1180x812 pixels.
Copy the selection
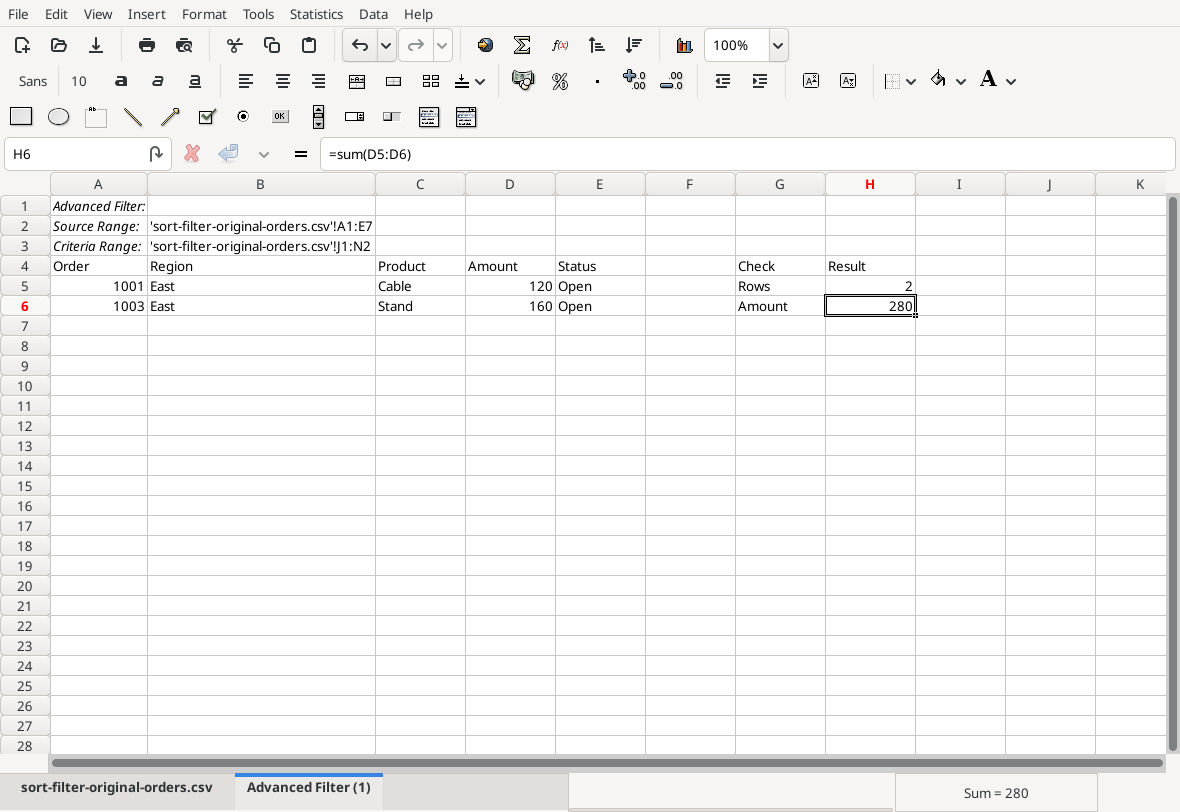[x=272, y=45]
